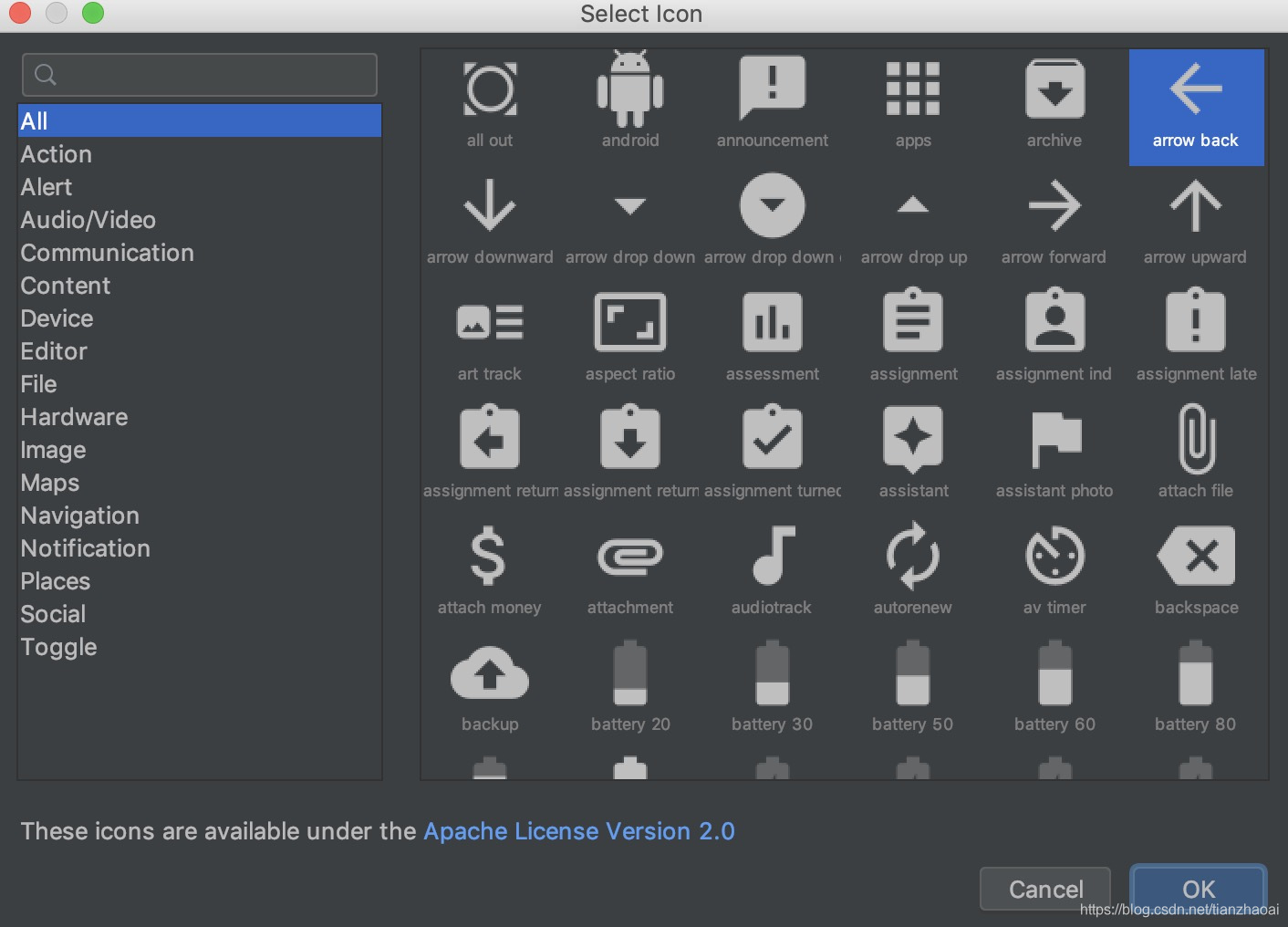
Task: Select the assistant star icon
Action: click(x=913, y=439)
